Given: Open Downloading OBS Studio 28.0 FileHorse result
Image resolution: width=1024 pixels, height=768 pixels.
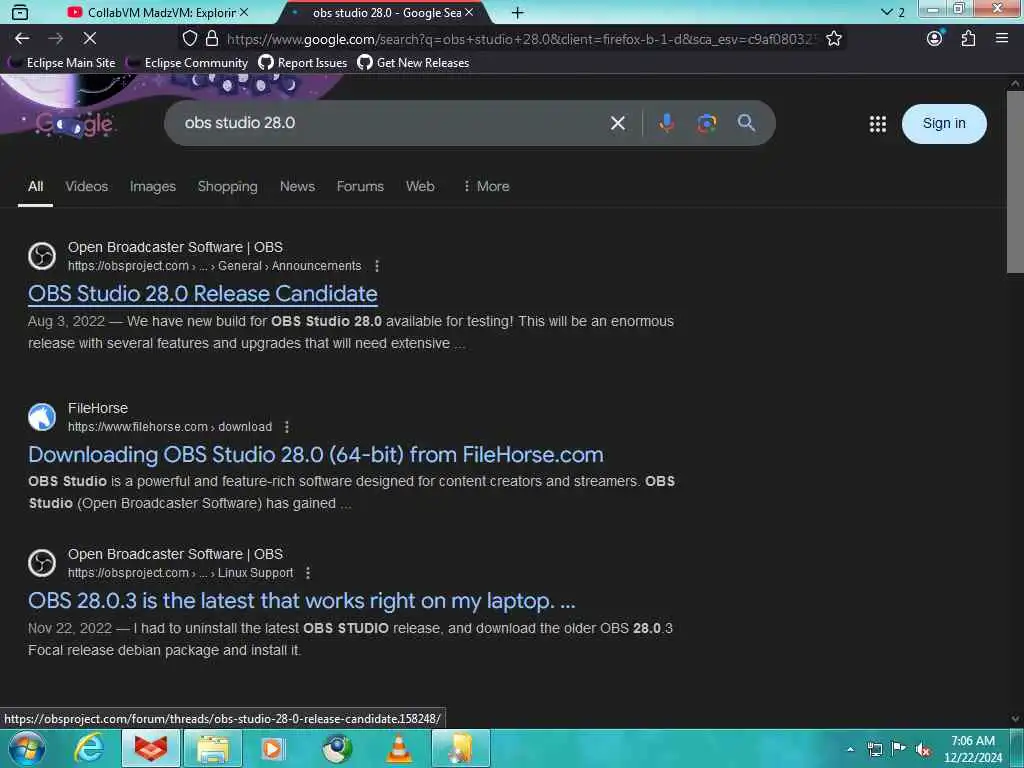Looking at the screenshot, I should (315, 455).
